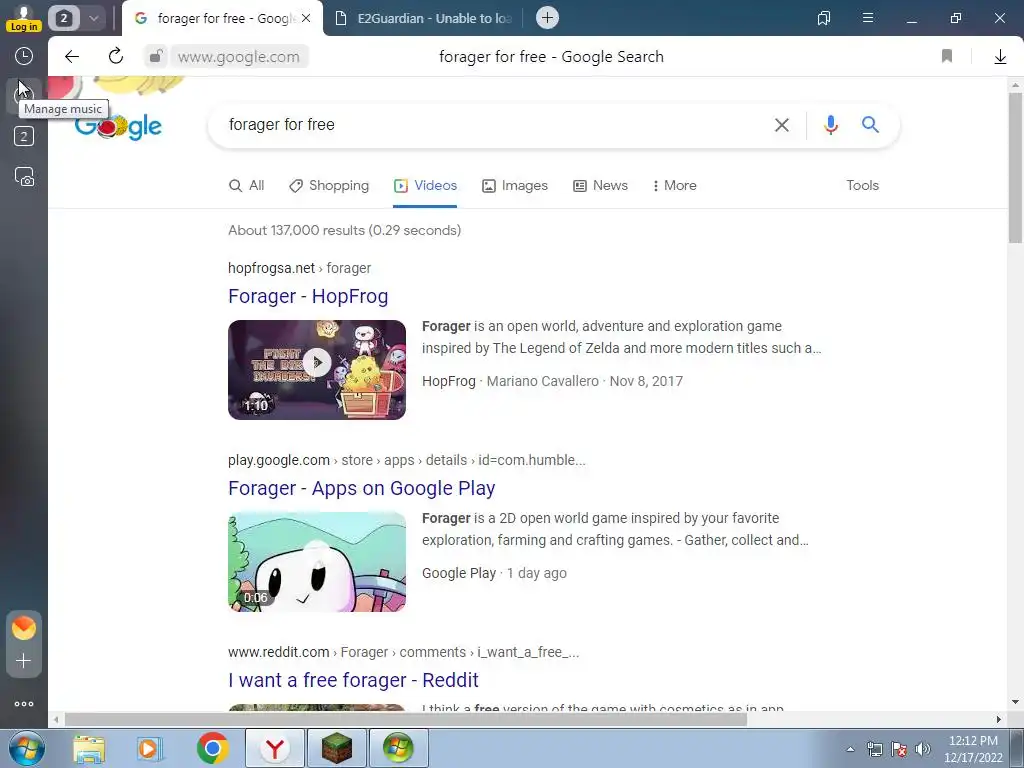This screenshot has width=1024, height=768.
Task: View site security lock info
Action: (x=155, y=57)
